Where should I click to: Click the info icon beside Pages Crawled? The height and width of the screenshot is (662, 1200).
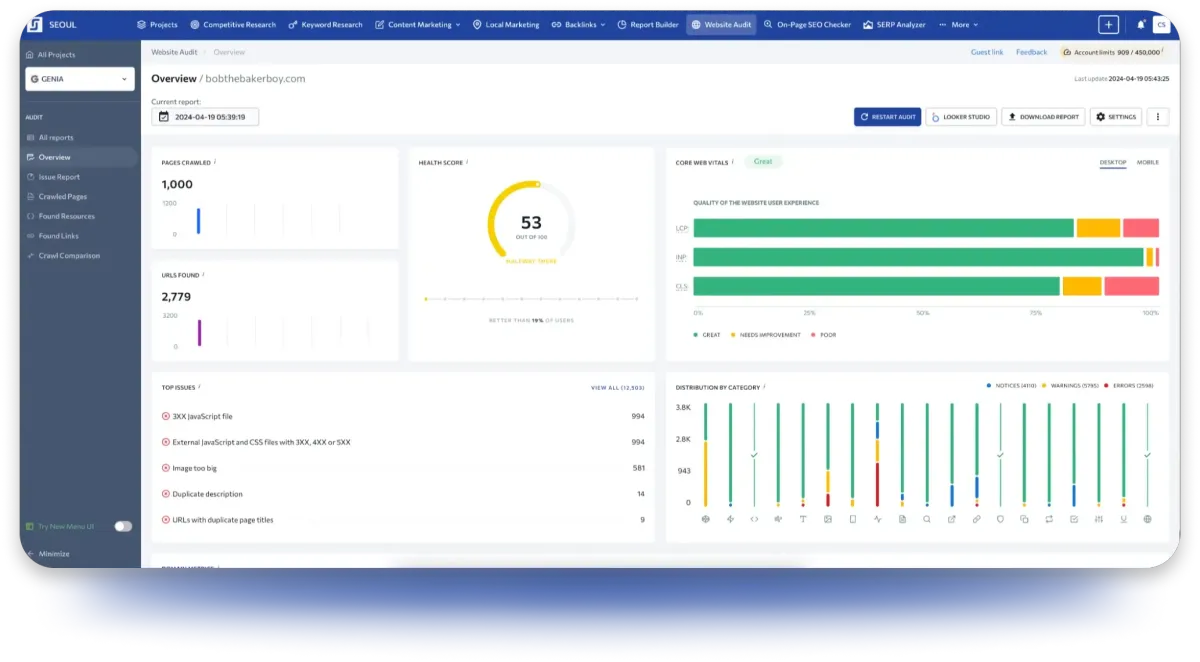pyautogui.click(x=215, y=162)
